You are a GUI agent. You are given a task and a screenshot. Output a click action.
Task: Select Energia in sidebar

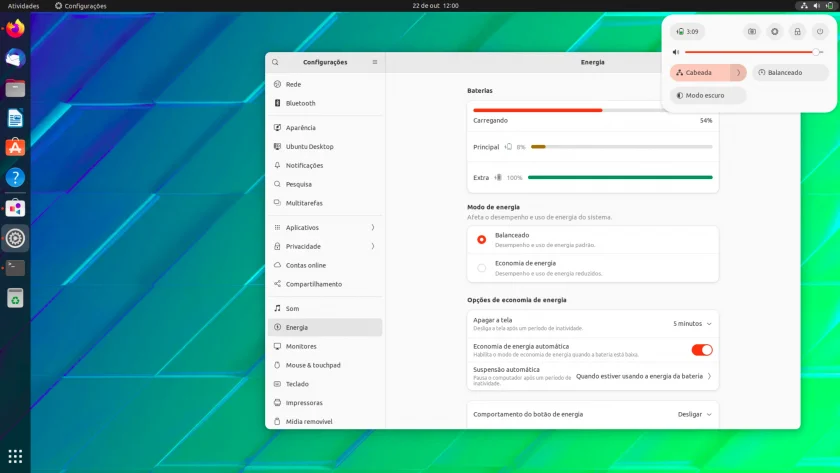coord(325,327)
